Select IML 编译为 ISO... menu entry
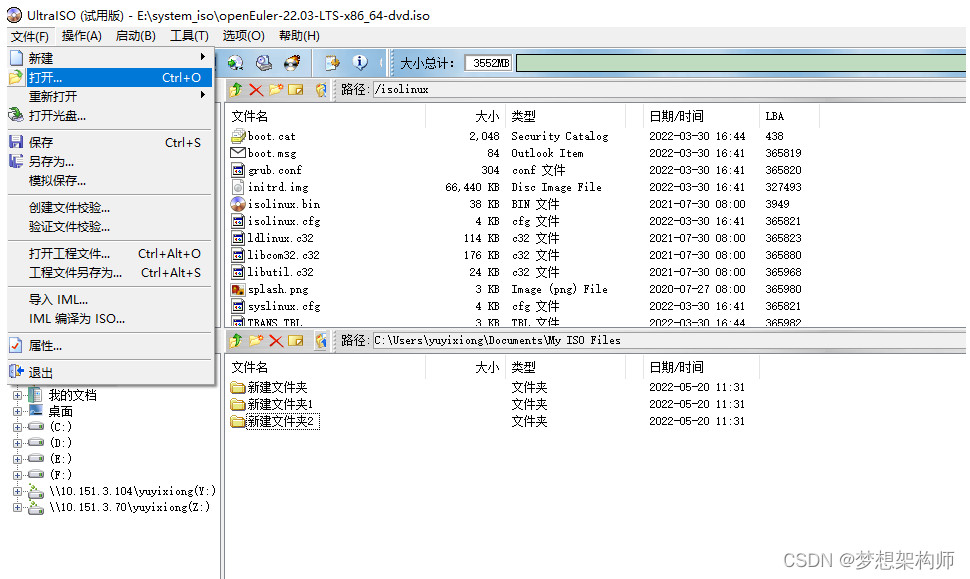 pyautogui.click(x=110, y=319)
